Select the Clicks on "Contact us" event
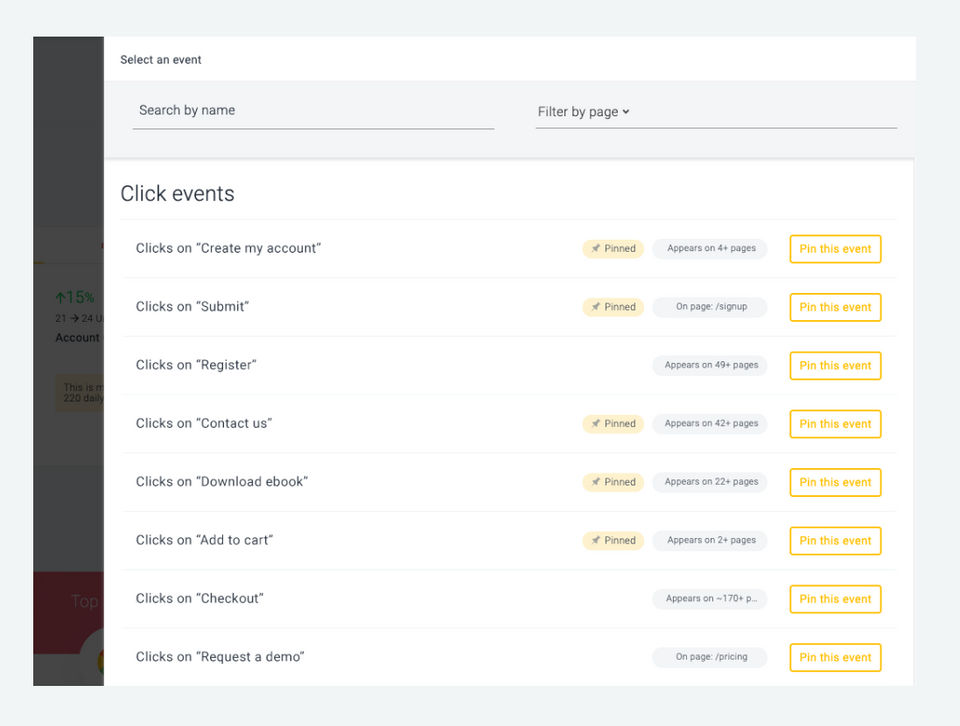 click(204, 424)
